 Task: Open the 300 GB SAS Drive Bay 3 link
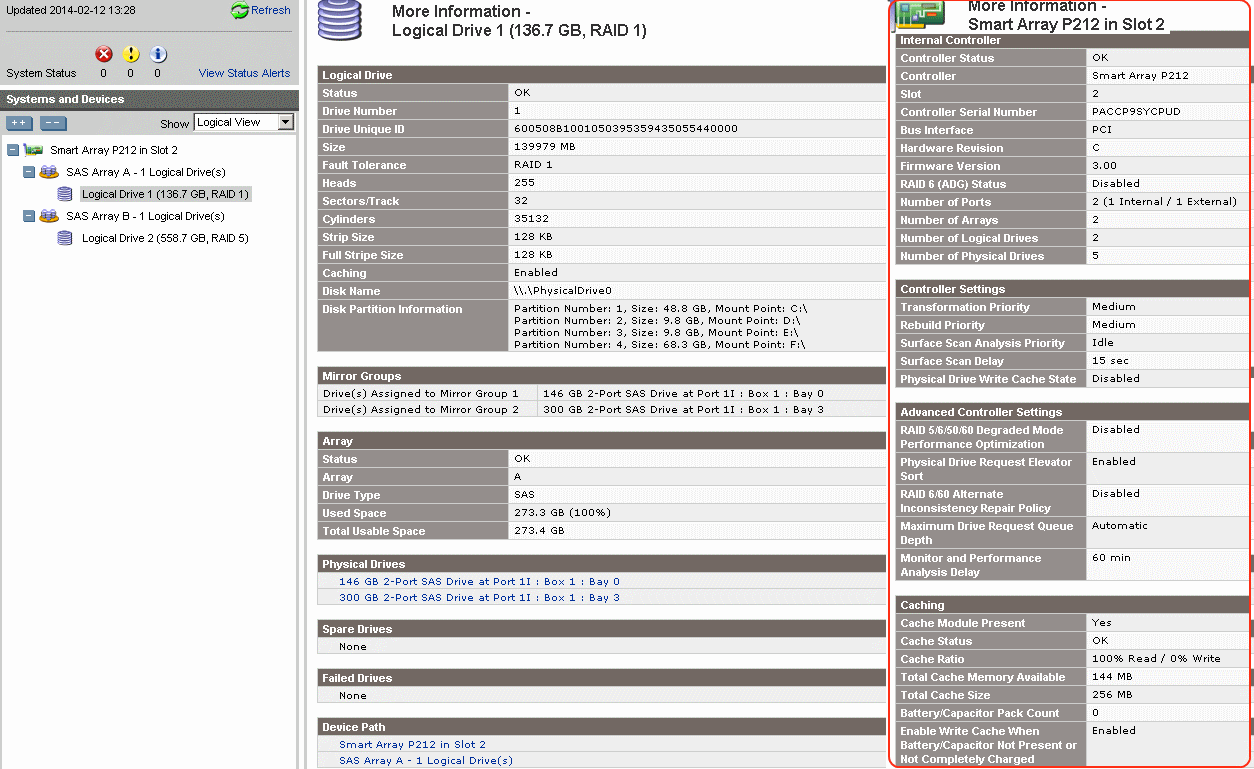(479, 597)
